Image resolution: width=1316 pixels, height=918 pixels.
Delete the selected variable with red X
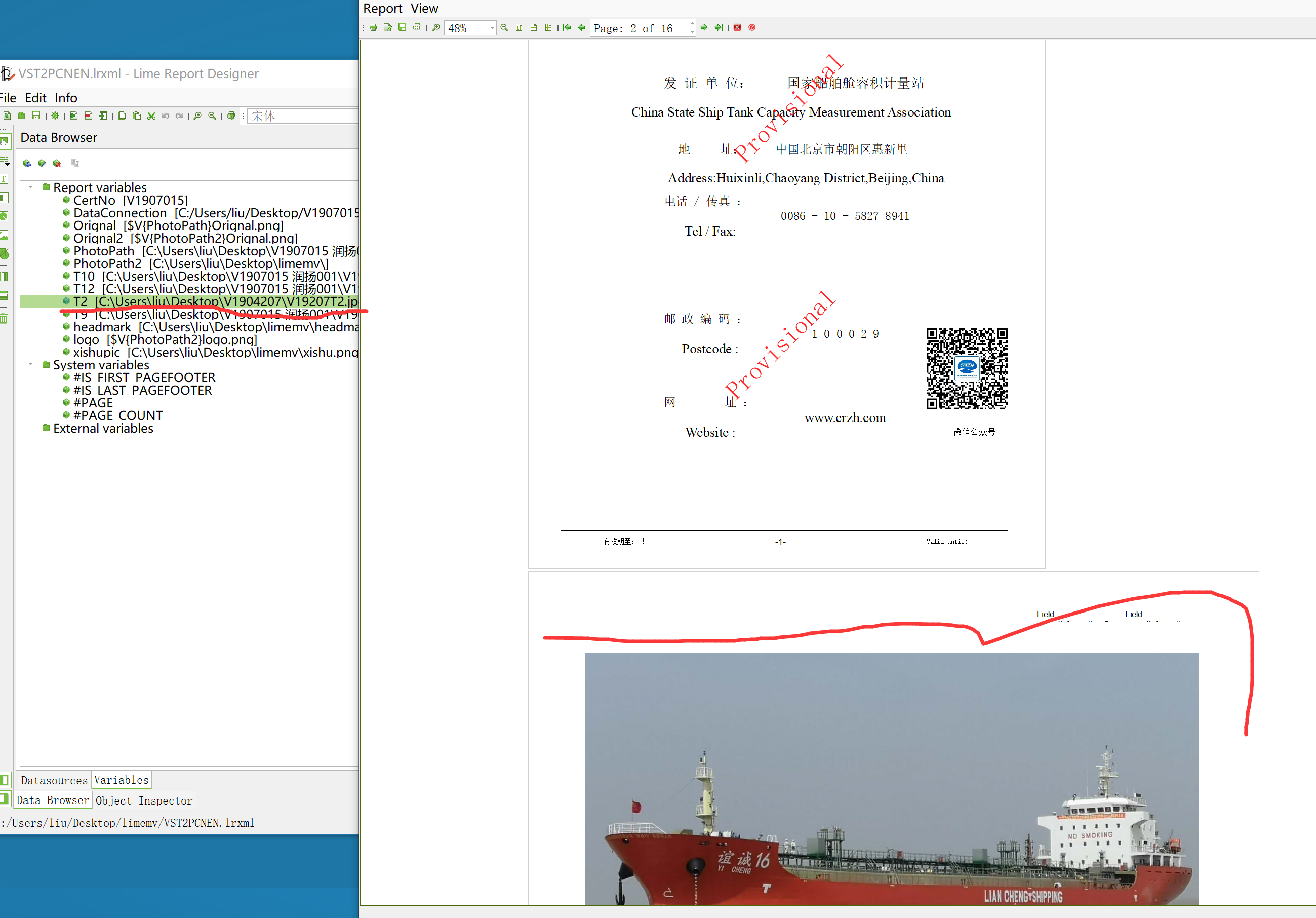tap(57, 164)
